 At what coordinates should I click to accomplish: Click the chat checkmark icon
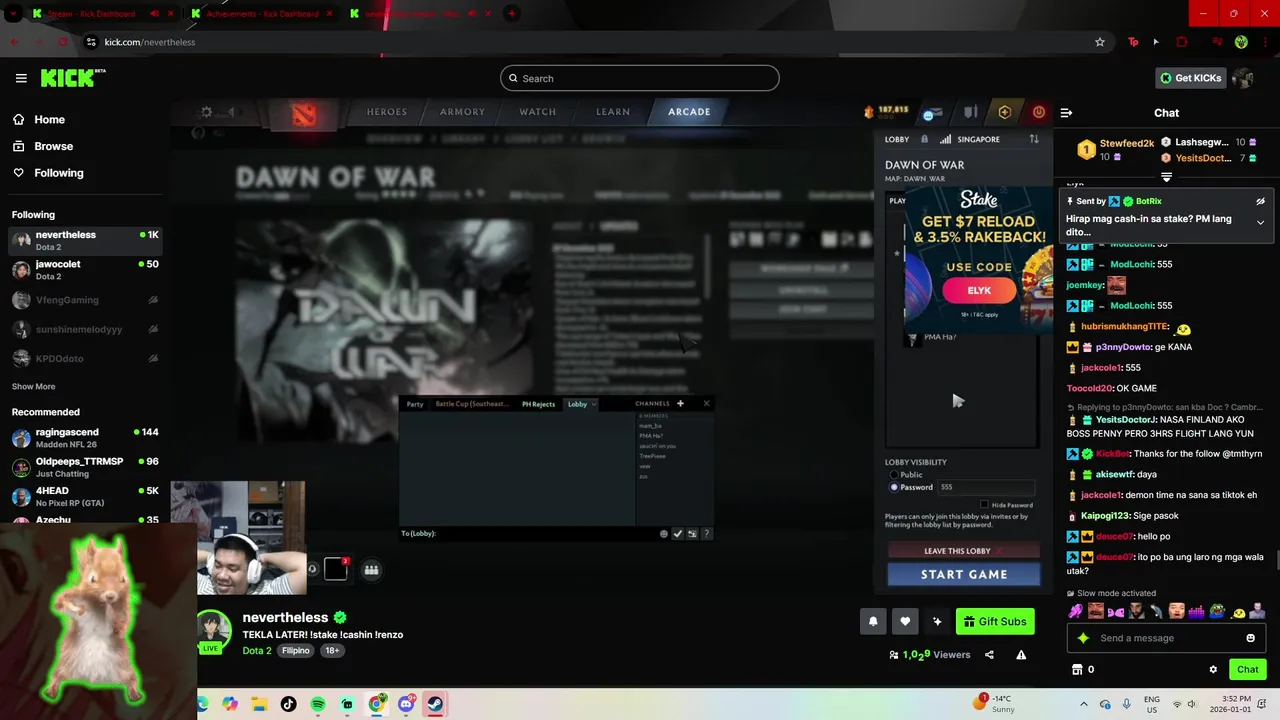pos(678,534)
